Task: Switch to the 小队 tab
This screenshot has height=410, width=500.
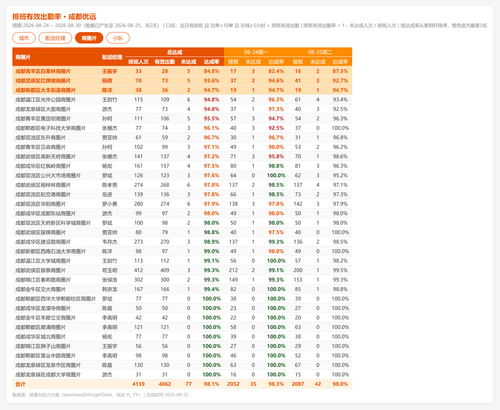Action: point(118,38)
